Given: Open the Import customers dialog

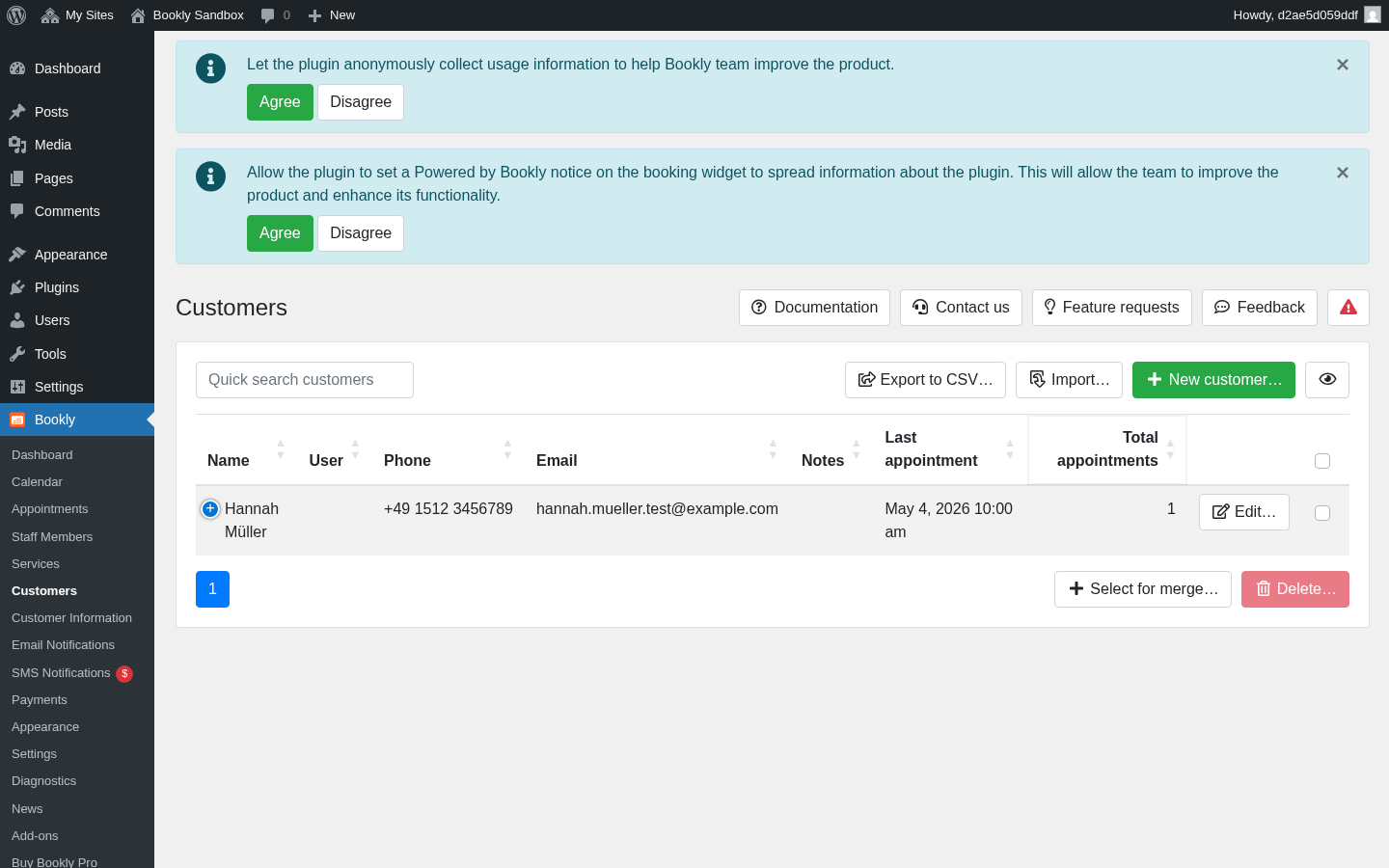Looking at the screenshot, I should (1069, 380).
